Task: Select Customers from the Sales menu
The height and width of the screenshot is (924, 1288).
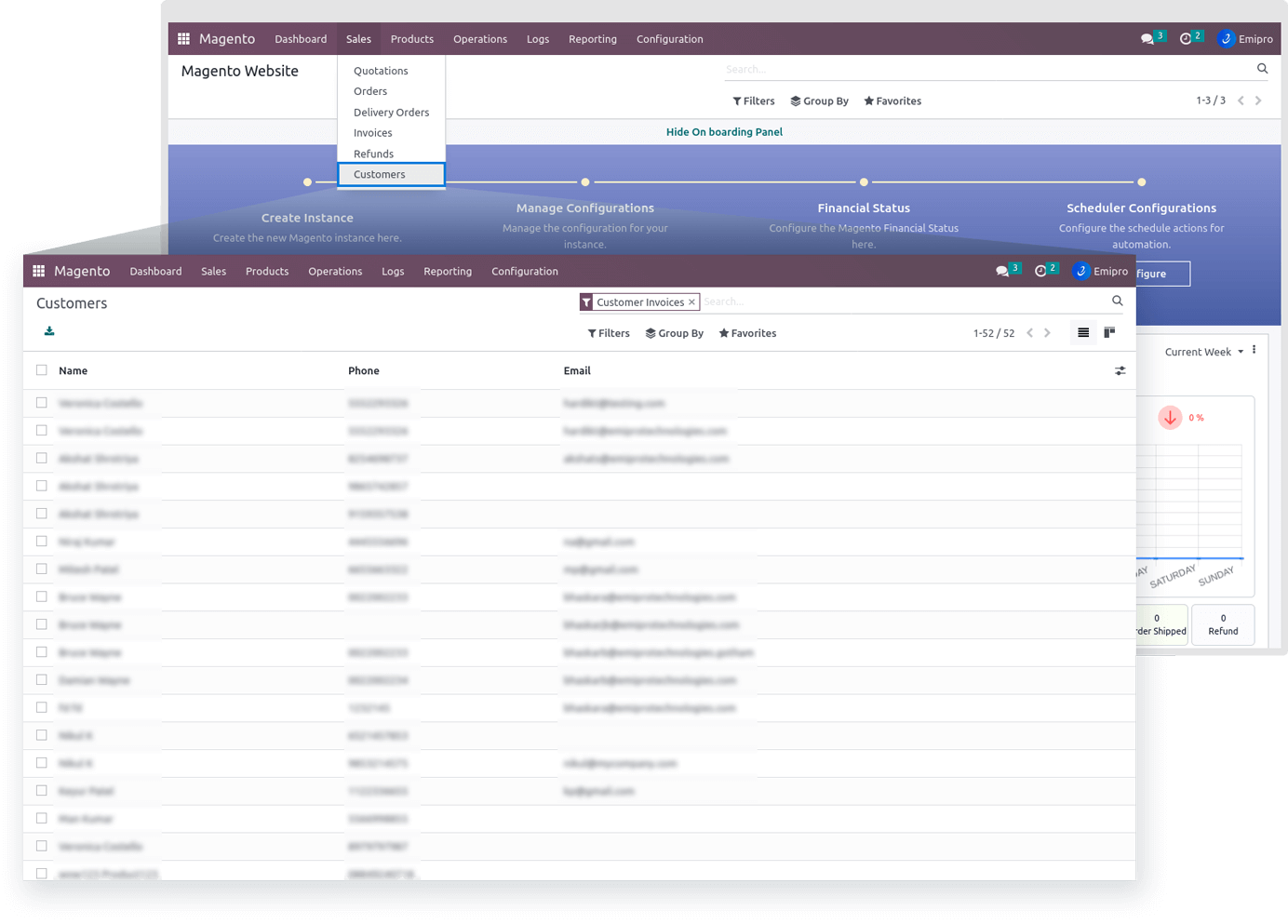Action: tap(380, 174)
